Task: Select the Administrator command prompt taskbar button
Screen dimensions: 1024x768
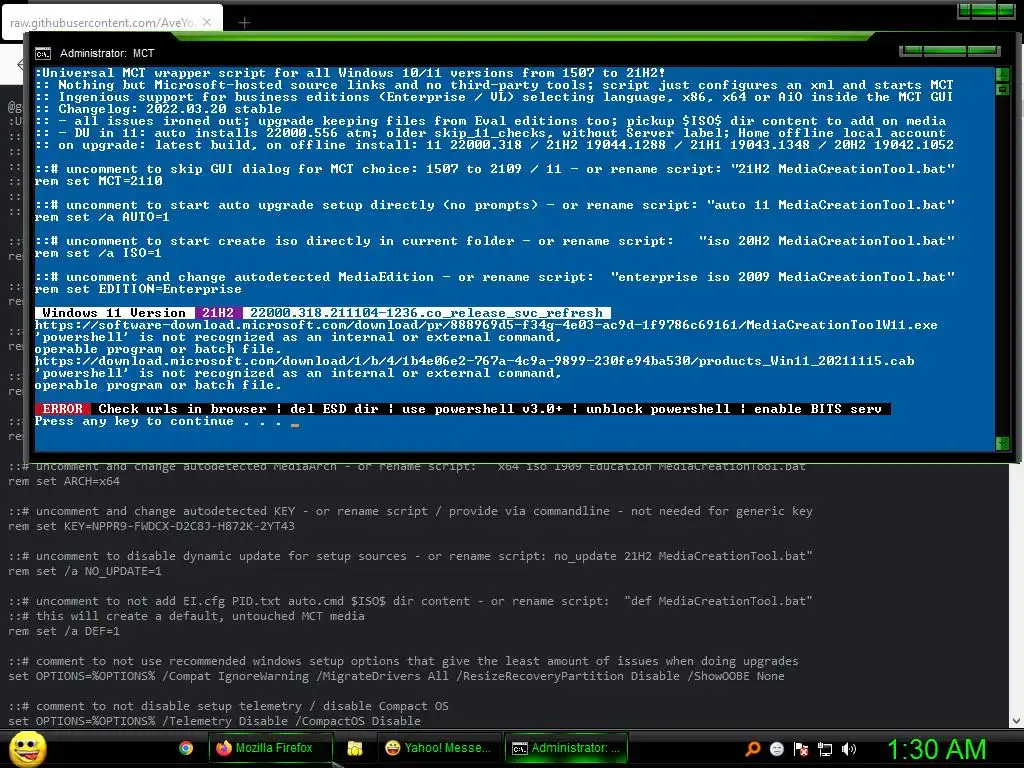Action: point(566,748)
